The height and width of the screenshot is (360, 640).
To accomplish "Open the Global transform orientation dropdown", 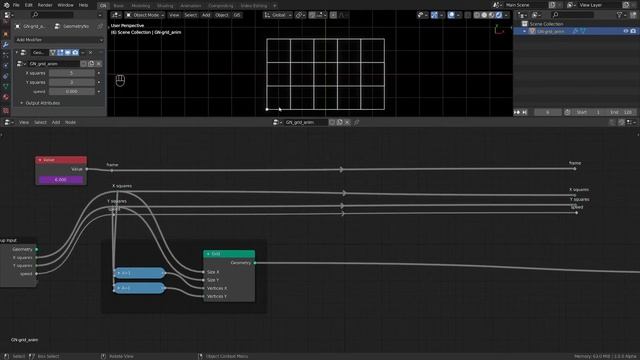I will (x=278, y=15).
